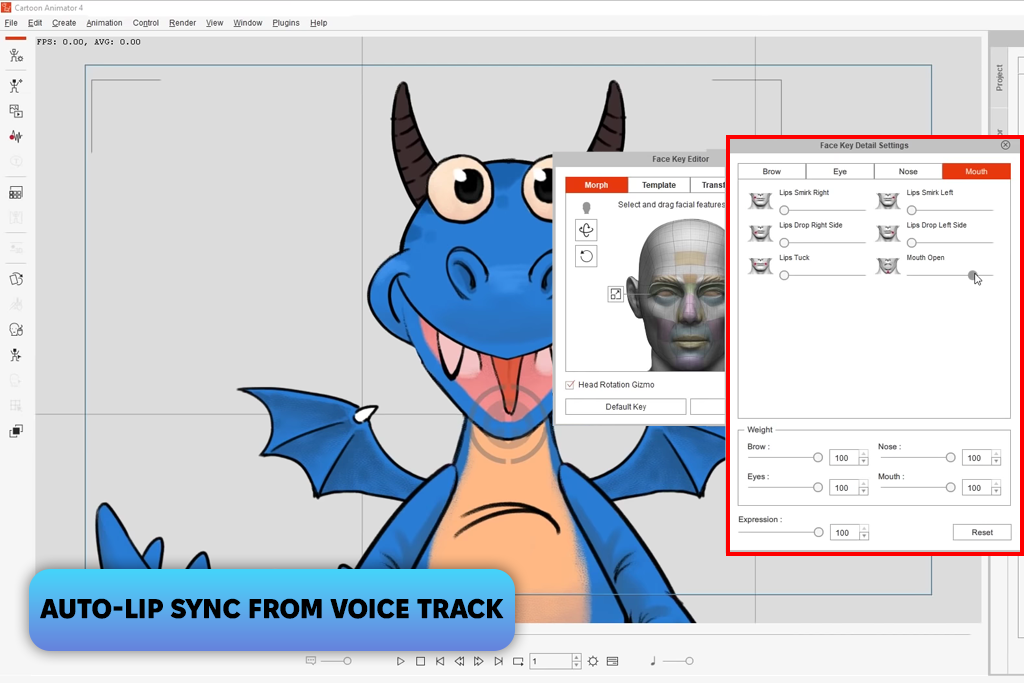Open project settings gear icon
The height and width of the screenshot is (683, 1024).
593,661
